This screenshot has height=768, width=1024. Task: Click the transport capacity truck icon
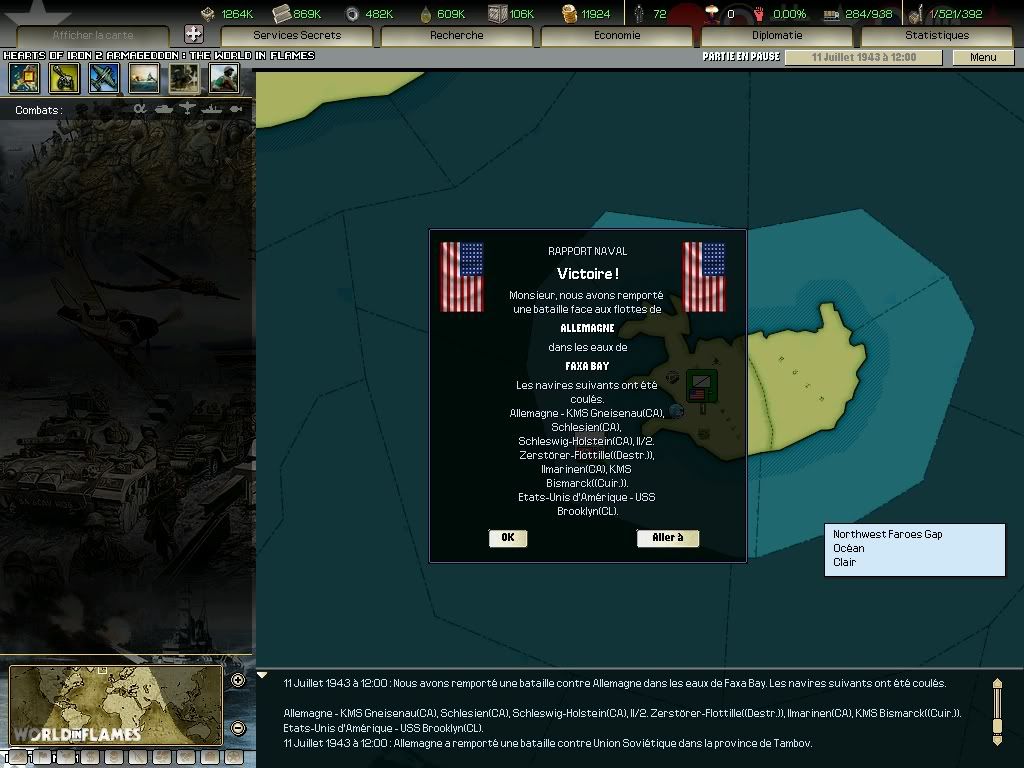pos(831,14)
